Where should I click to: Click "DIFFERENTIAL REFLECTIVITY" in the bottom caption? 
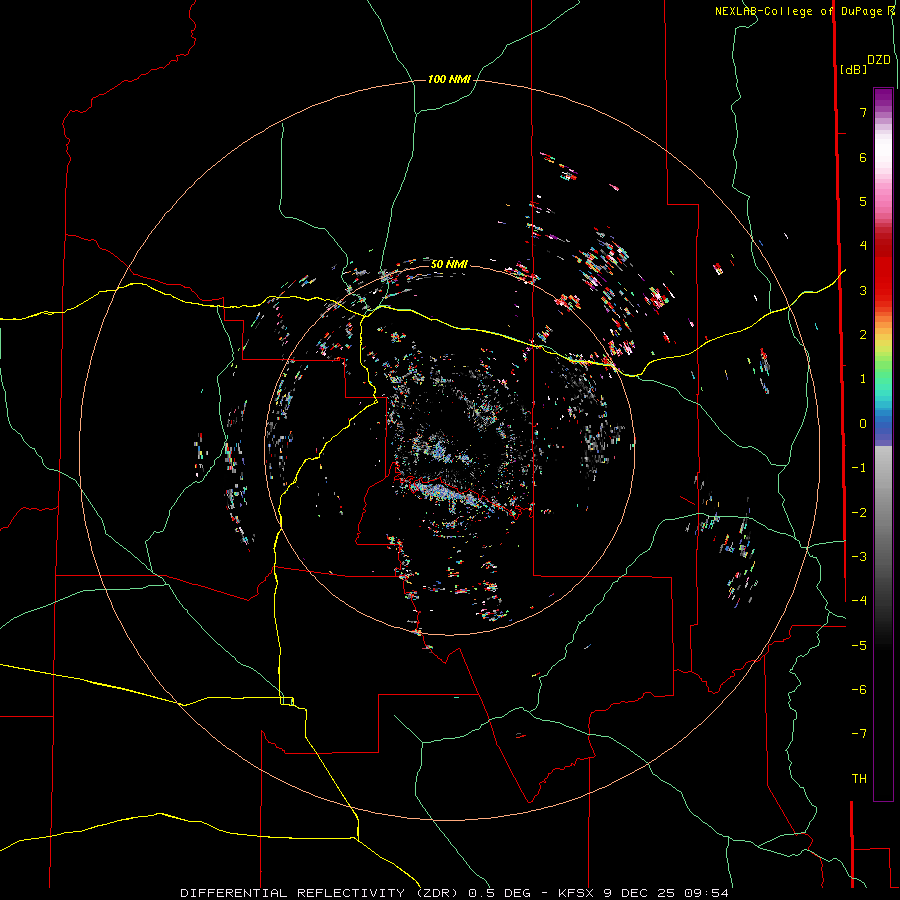coord(293,893)
